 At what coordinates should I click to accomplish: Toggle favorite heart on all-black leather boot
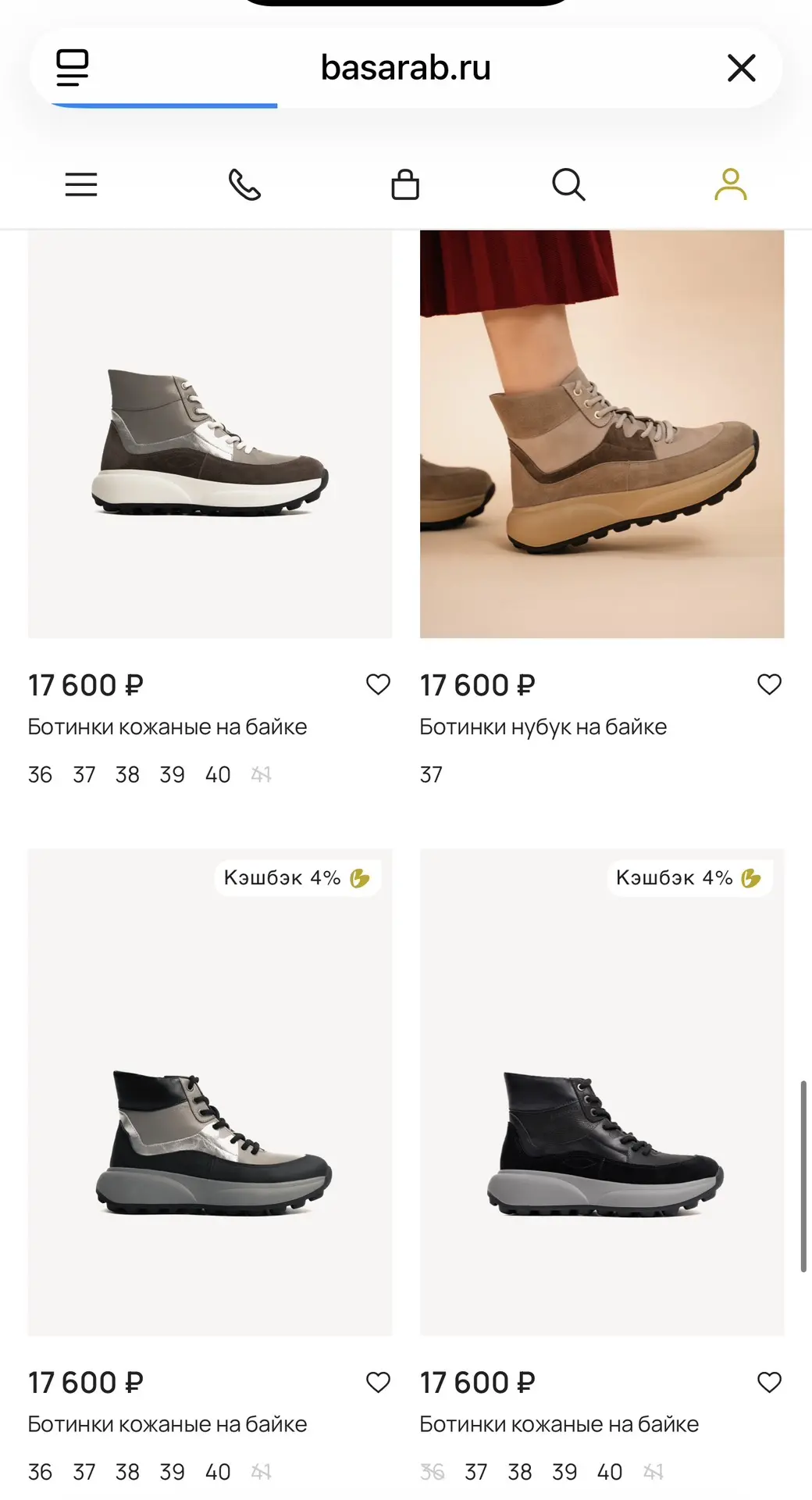[x=770, y=1382]
